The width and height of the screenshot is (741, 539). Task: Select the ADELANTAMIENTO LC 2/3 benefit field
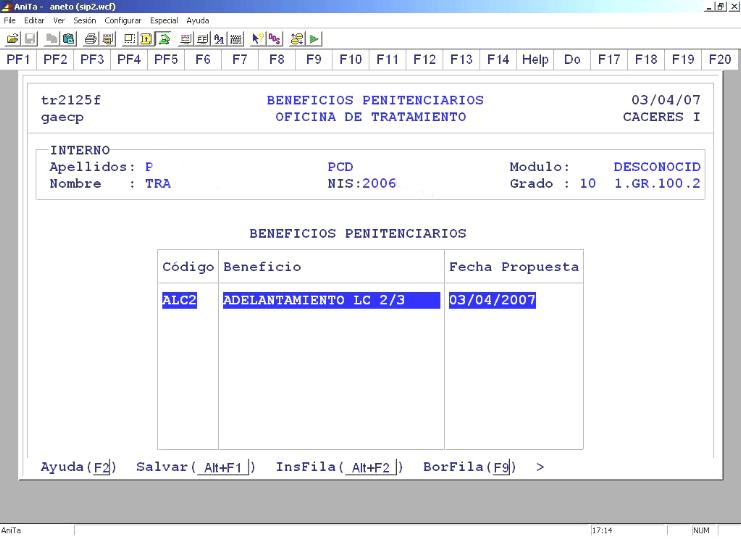pos(330,300)
